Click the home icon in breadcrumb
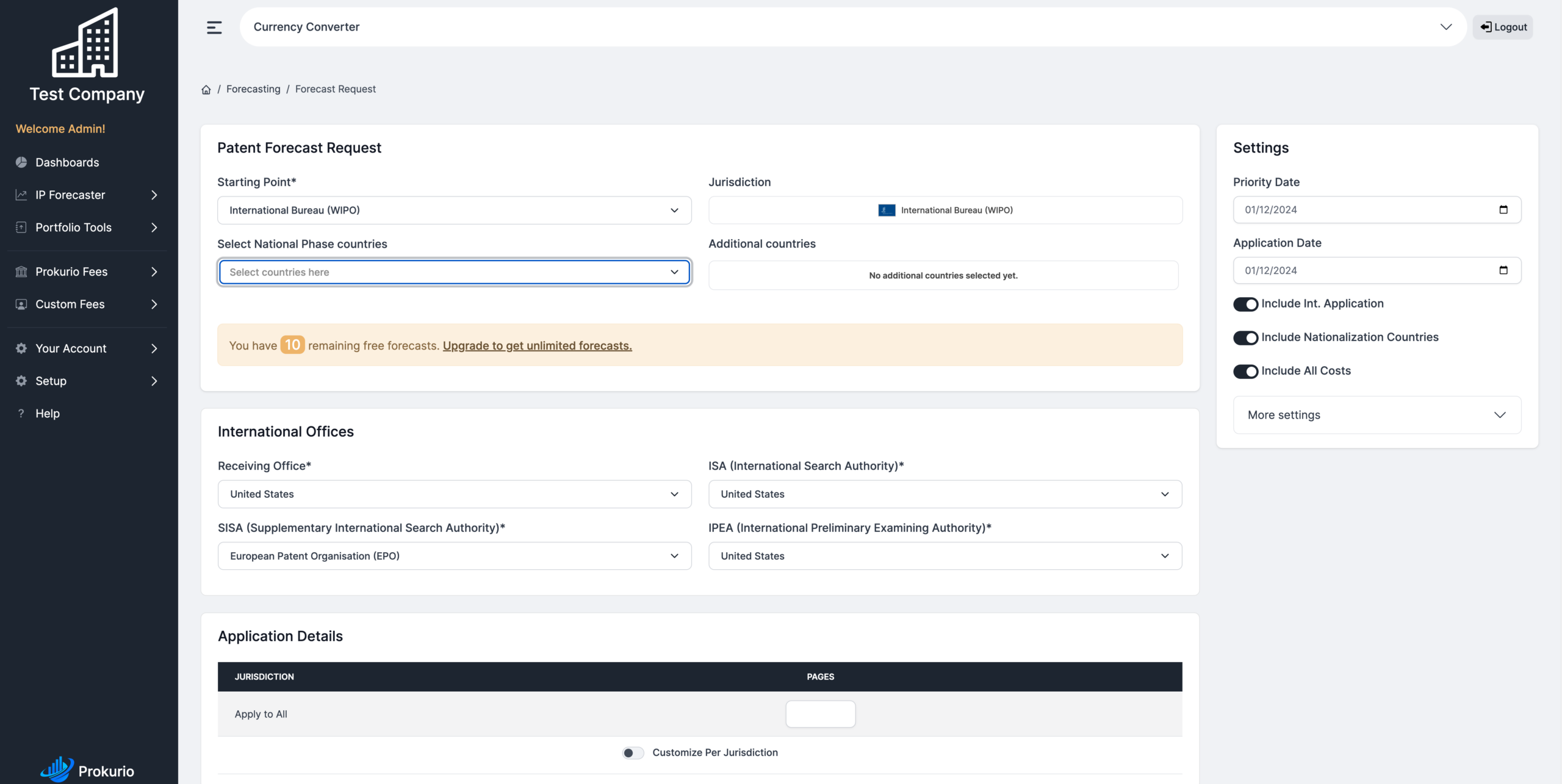The height and width of the screenshot is (784, 1562). point(206,90)
